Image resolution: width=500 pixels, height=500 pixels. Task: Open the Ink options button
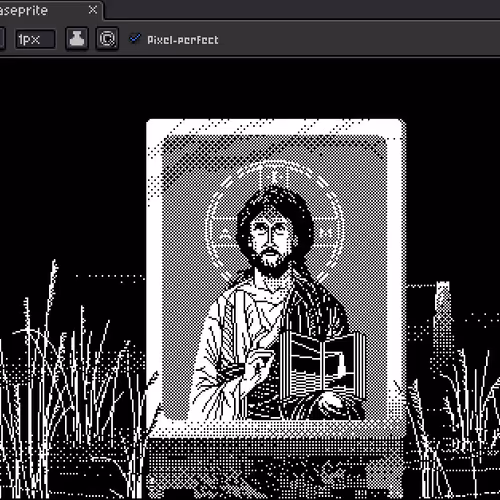(x=77, y=39)
